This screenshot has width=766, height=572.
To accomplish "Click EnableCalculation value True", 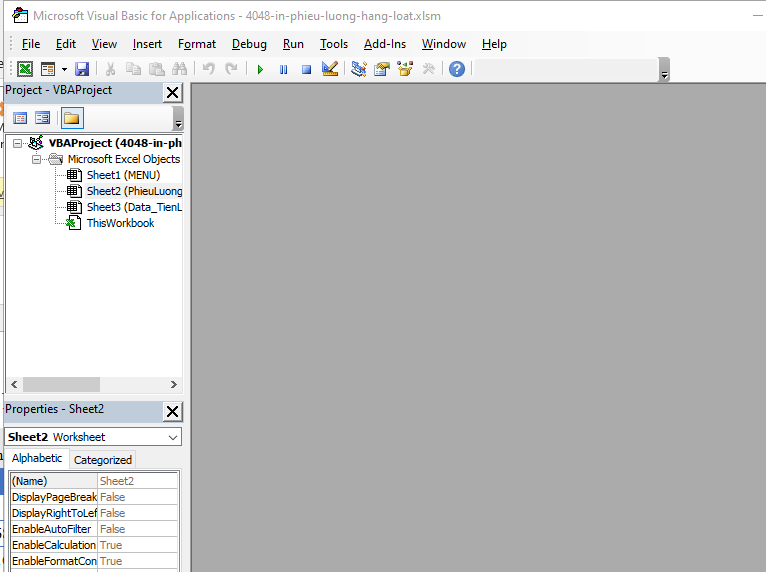I will 137,545.
